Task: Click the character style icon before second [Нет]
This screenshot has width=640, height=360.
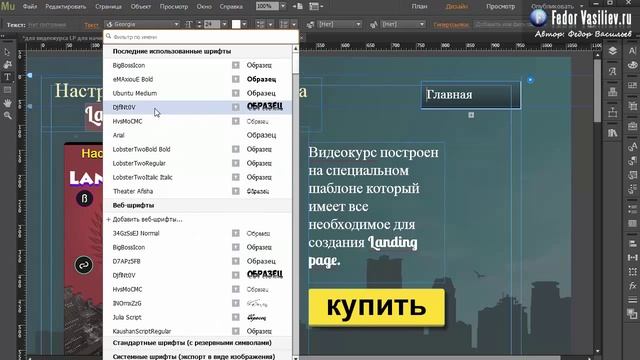Action: pos(373,24)
